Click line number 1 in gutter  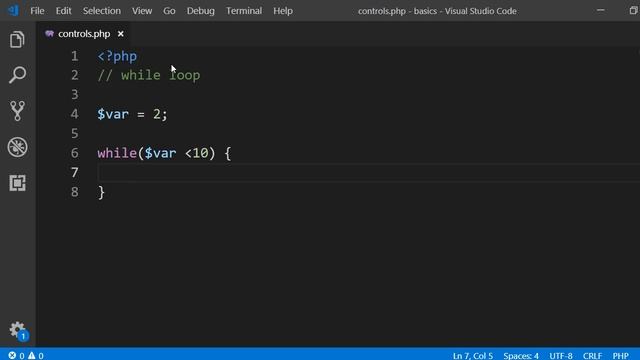tap(74, 56)
